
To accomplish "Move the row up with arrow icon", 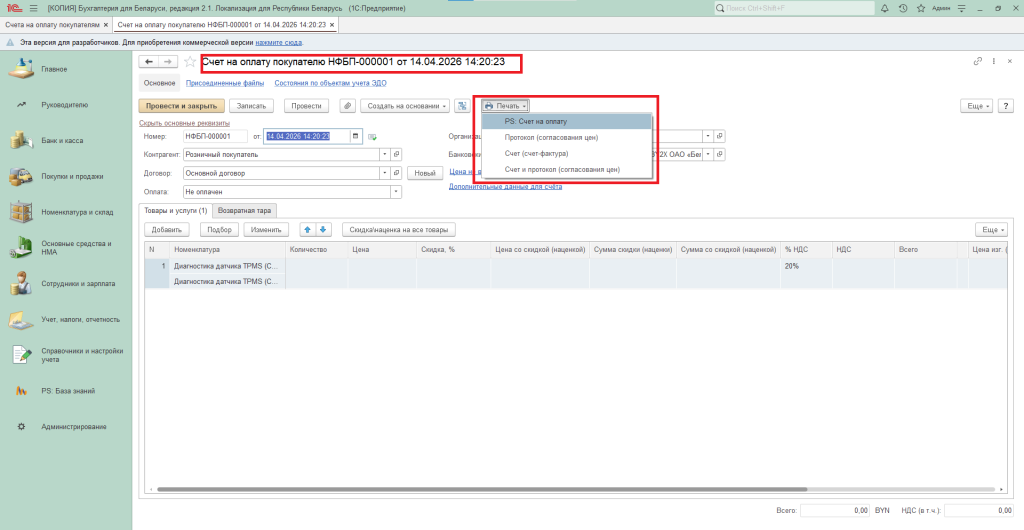I will (308, 229).
